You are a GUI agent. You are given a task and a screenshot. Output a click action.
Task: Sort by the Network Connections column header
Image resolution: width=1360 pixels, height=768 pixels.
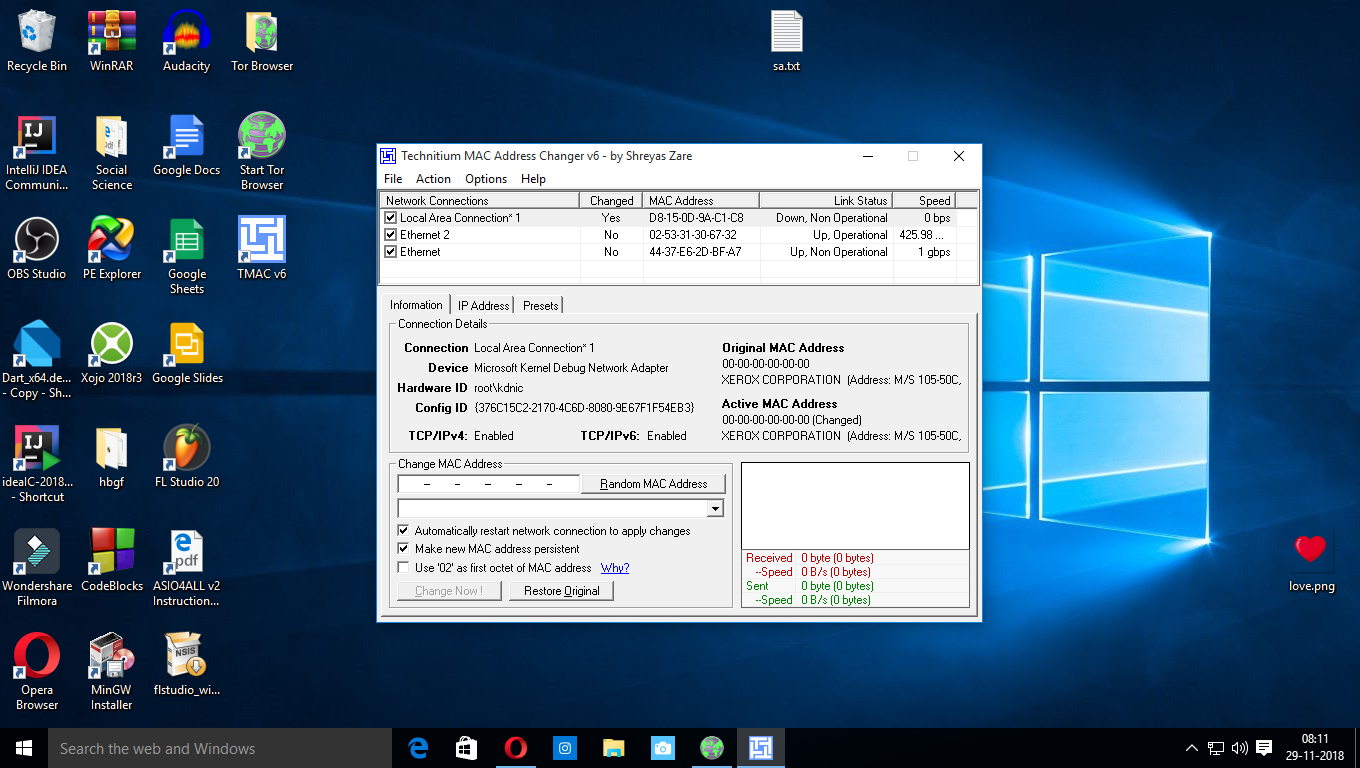click(x=480, y=201)
